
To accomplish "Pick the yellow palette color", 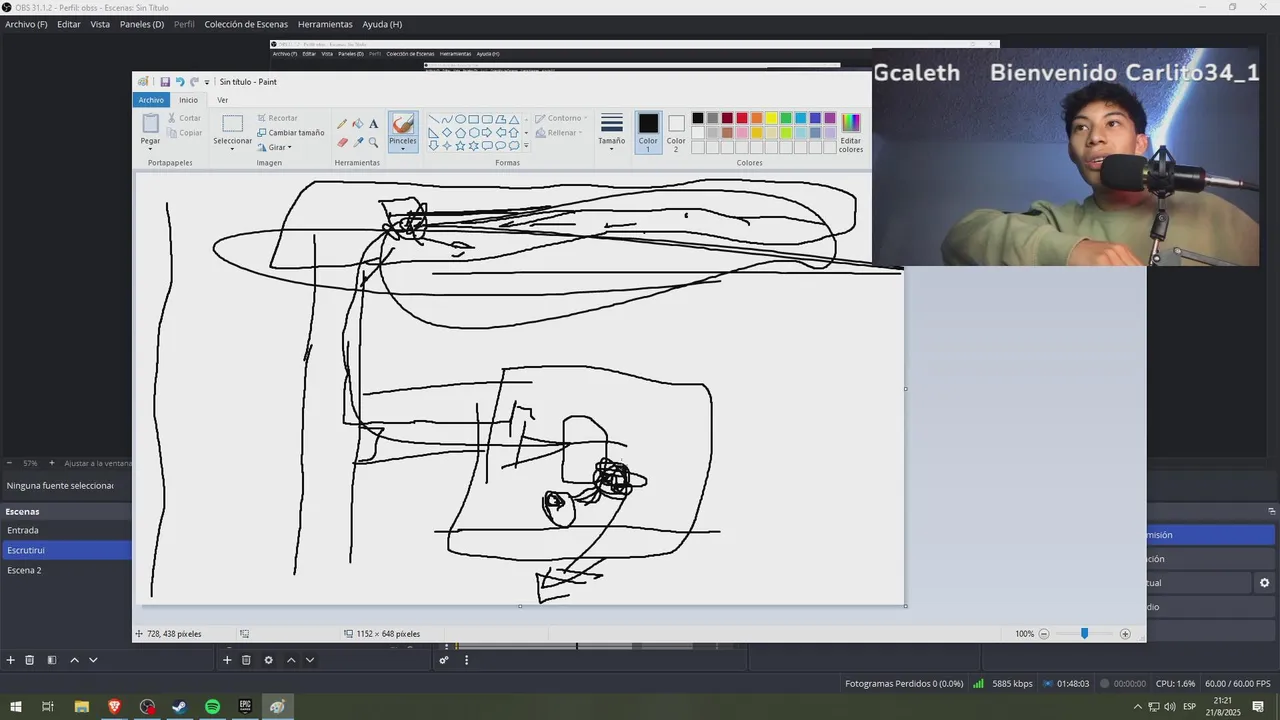I will 771,118.
